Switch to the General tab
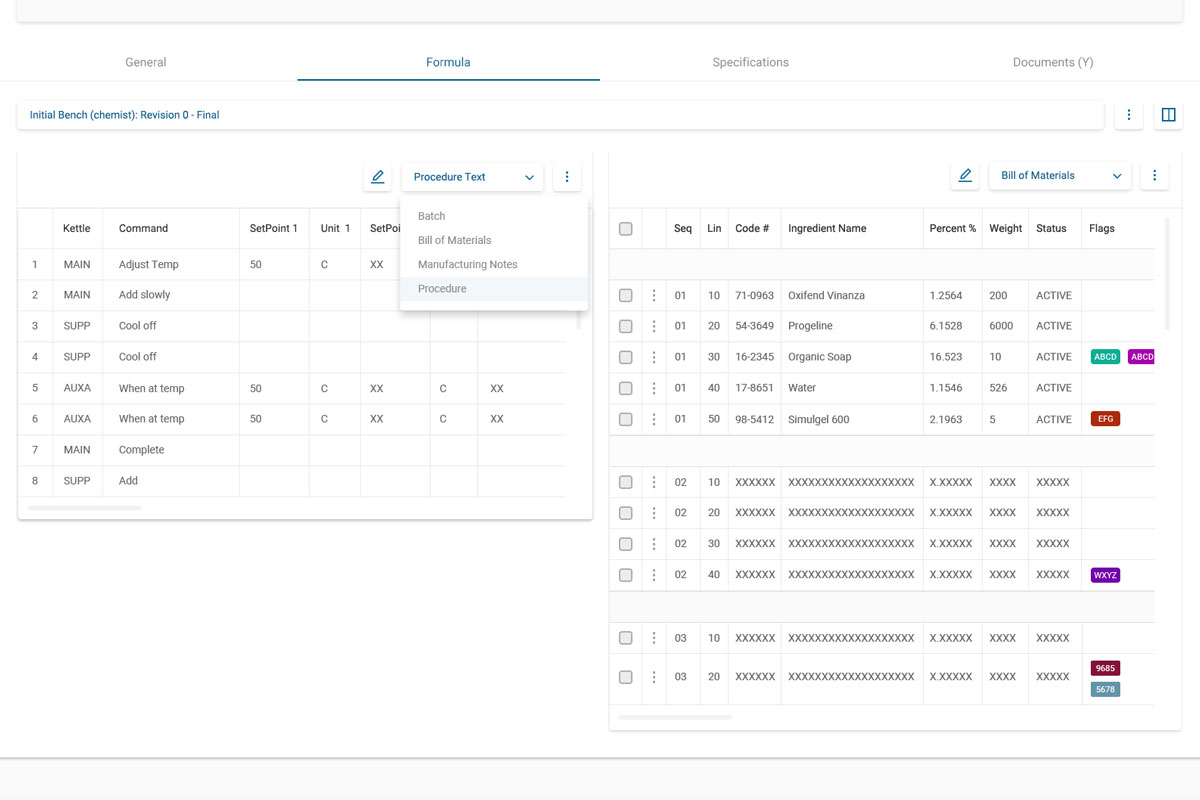 pos(146,62)
